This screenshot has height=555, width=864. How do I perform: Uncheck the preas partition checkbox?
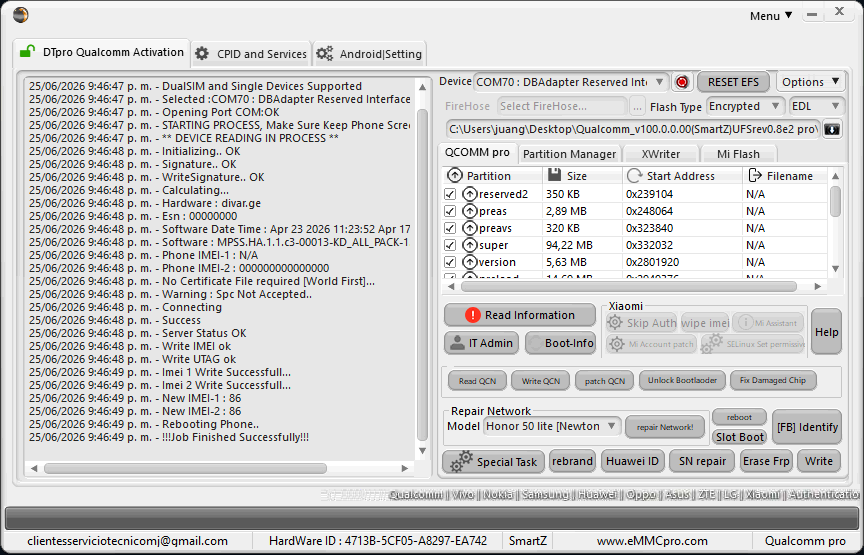(450, 211)
